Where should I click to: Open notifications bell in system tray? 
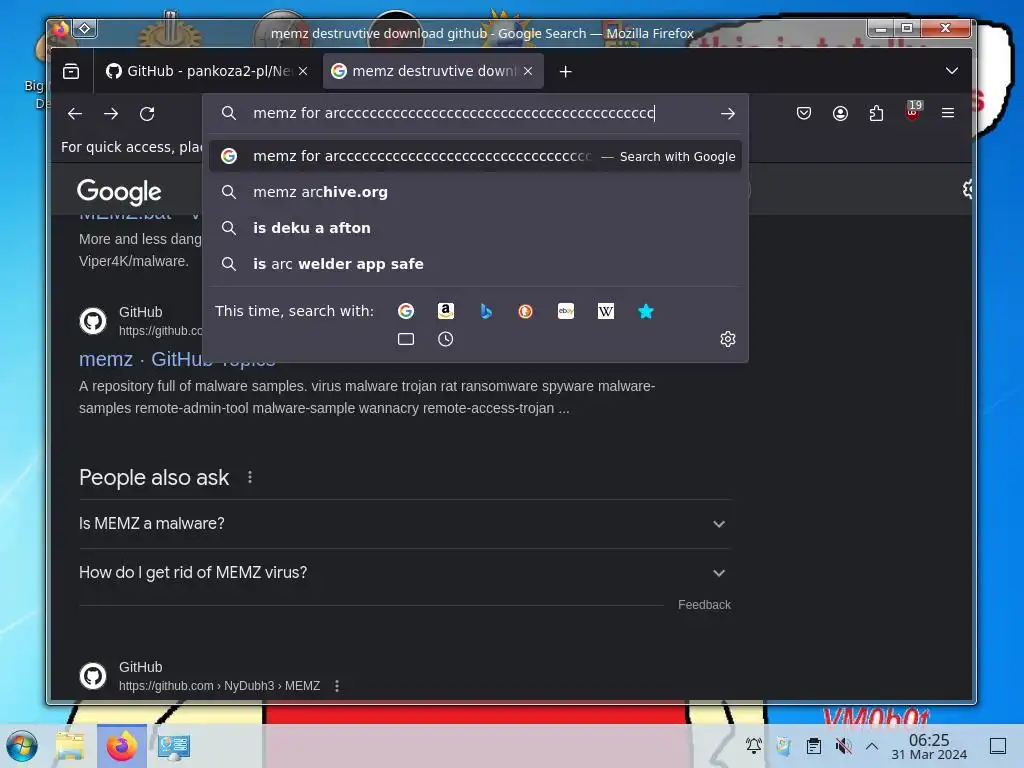(754, 745)
